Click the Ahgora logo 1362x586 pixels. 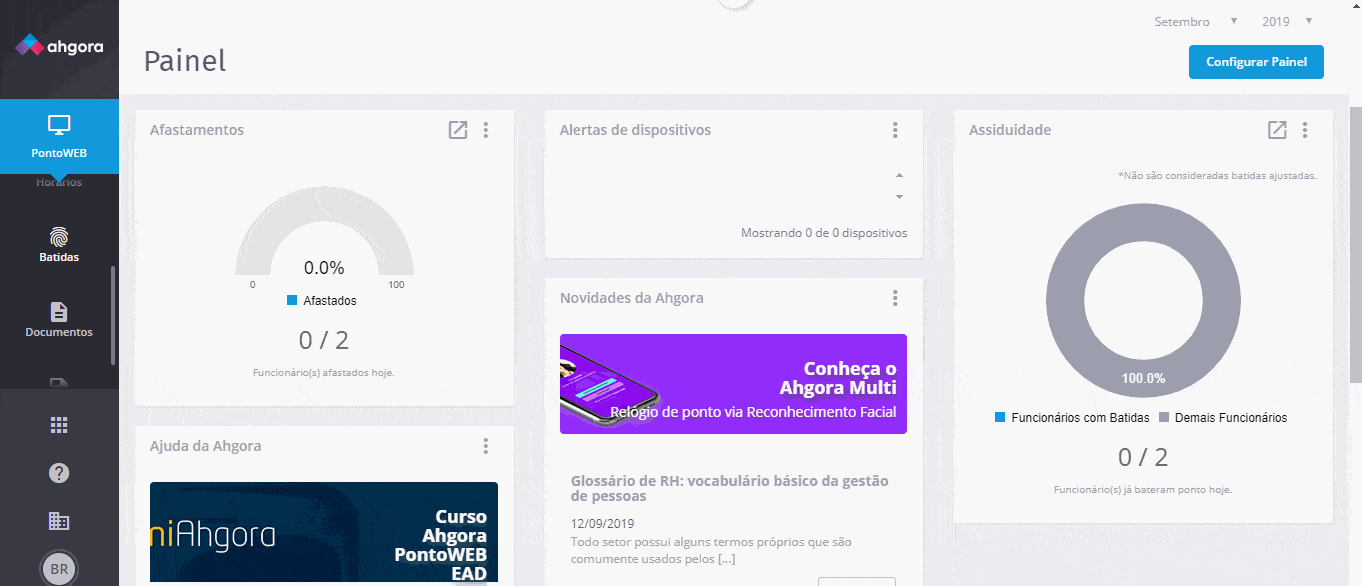click(59, 46)
